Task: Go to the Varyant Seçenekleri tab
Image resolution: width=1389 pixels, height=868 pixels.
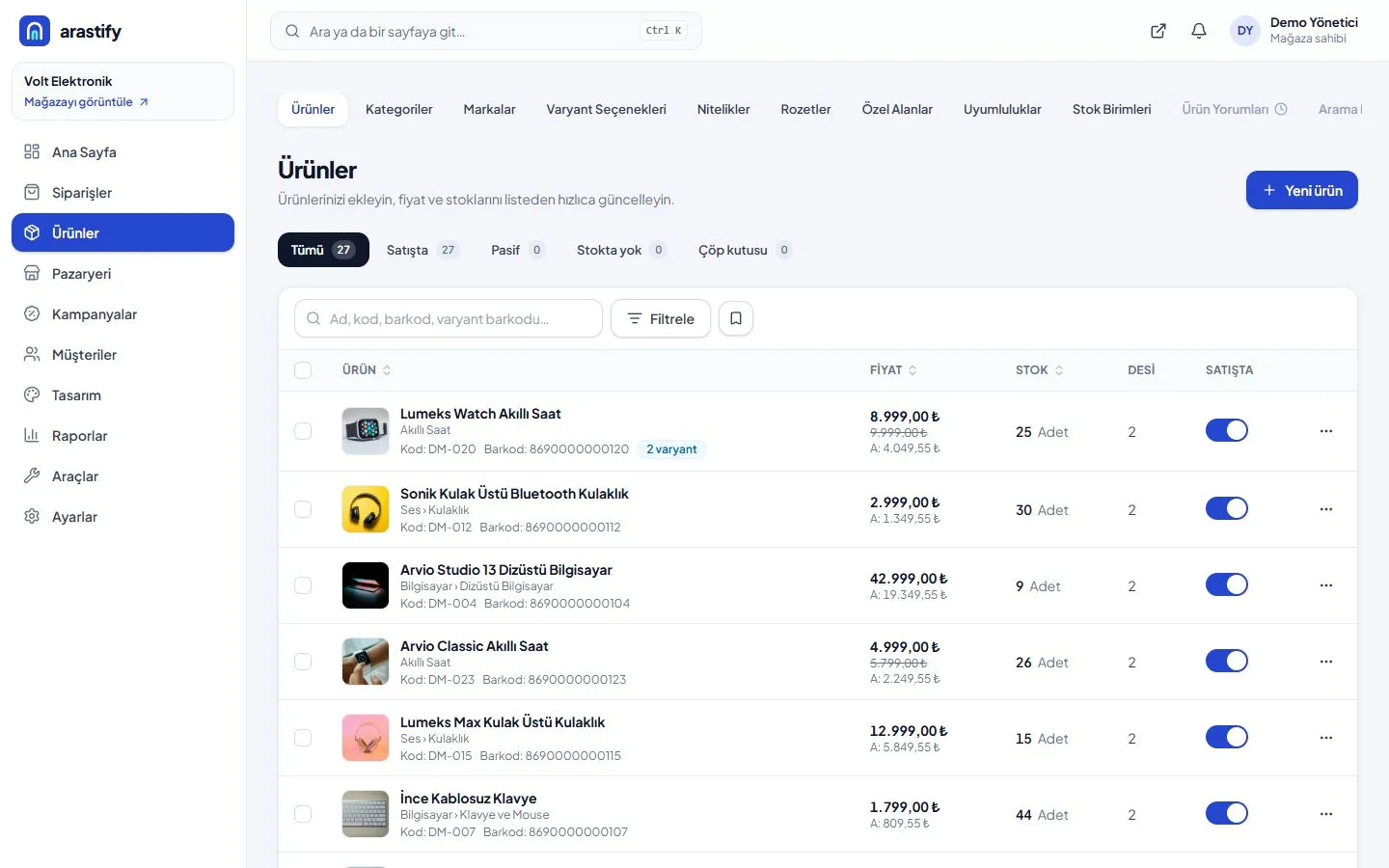Action: [x=606, y=109]
